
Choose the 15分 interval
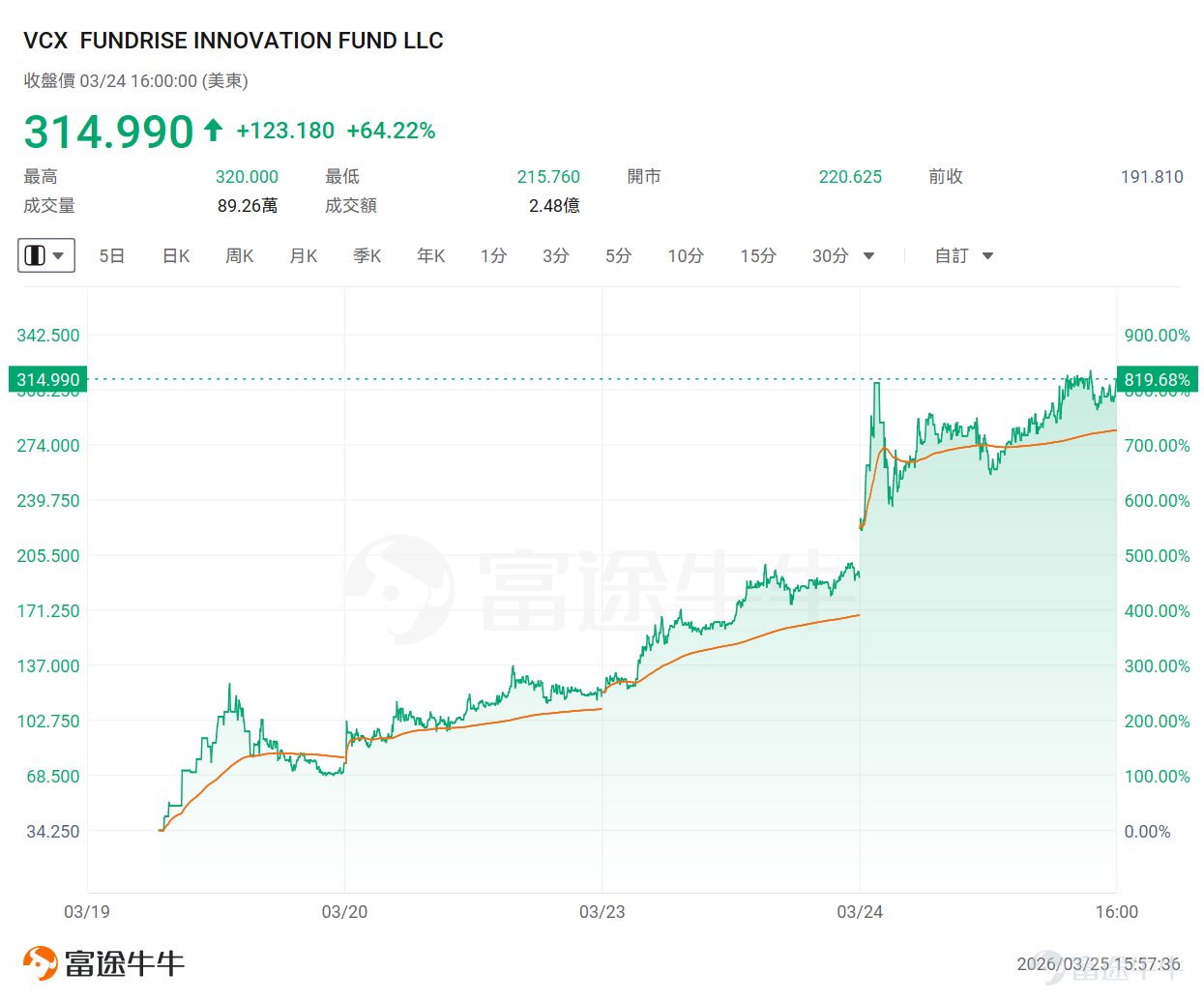[758, 255]
